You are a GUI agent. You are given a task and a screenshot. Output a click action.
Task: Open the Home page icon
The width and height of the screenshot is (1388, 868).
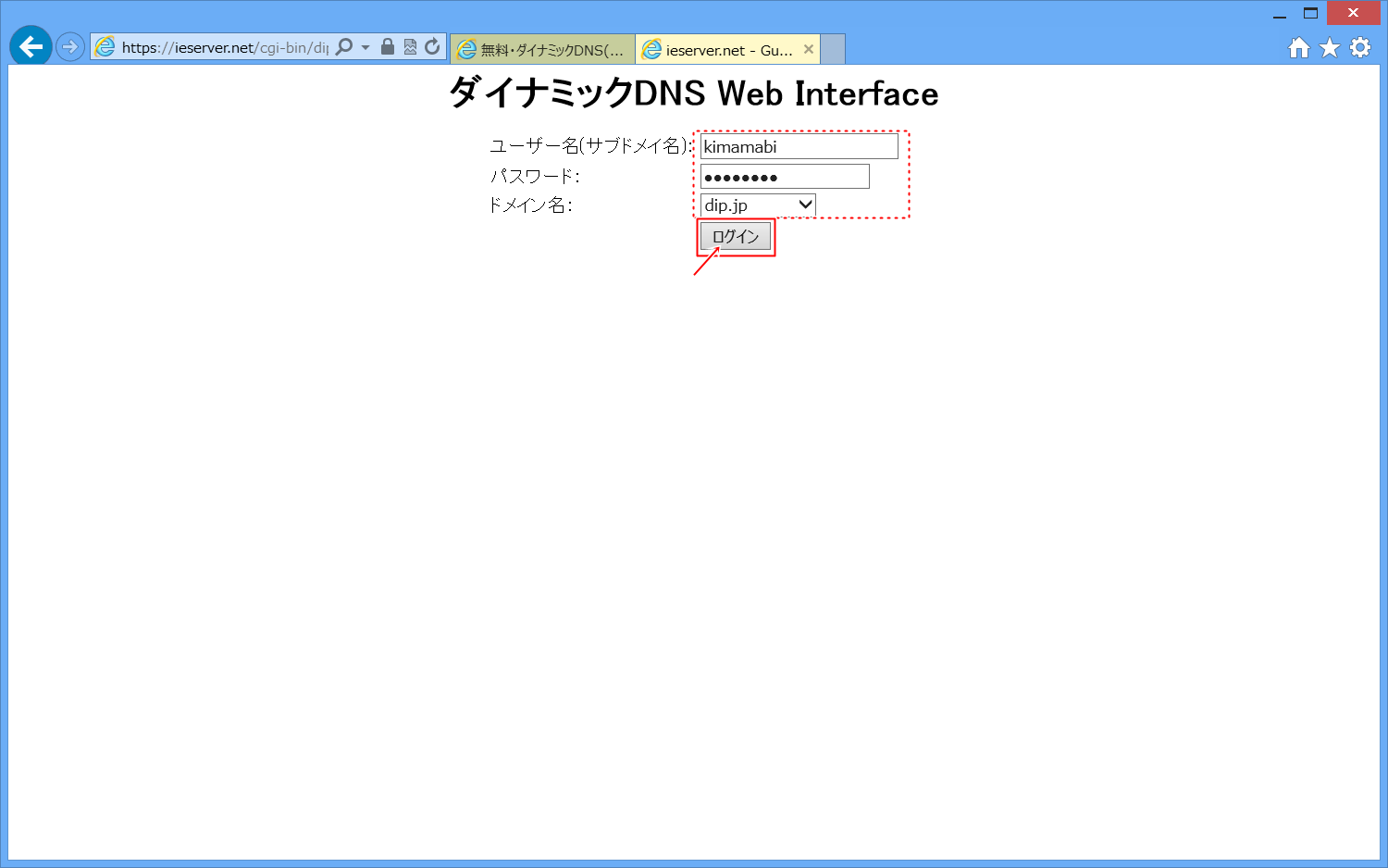(1299, 48)
